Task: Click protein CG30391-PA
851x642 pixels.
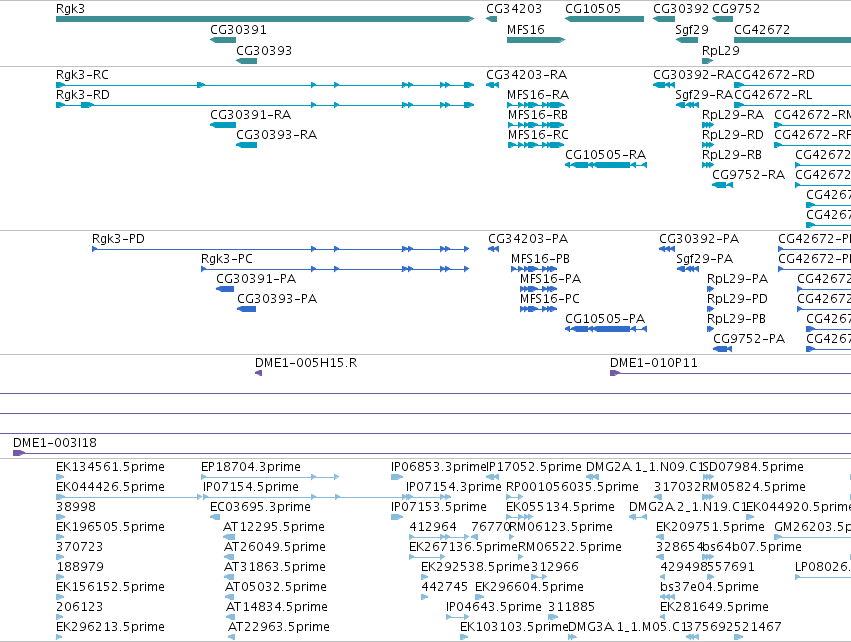Action: pos(225,289)
